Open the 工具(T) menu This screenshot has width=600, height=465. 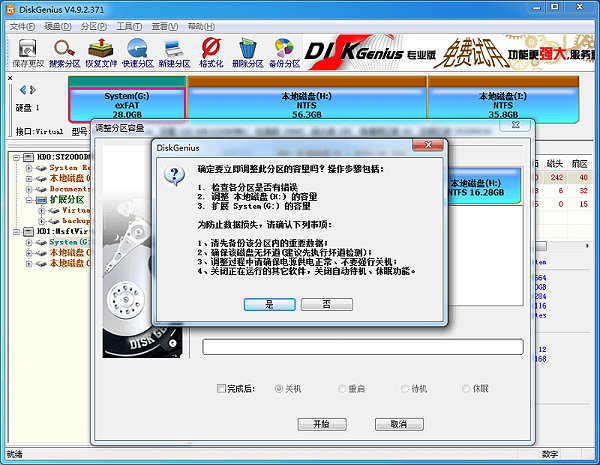pyautogui.click(x=129, y=26)
